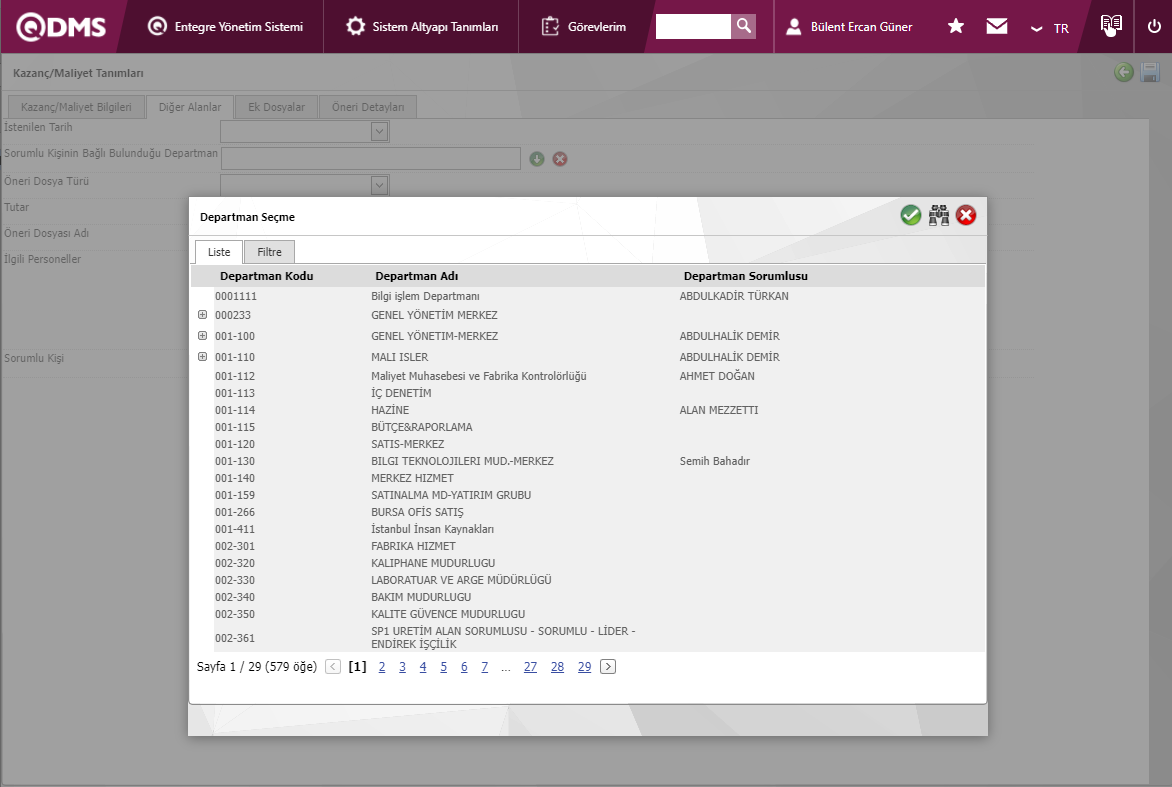
Task: Open Sistem Altyapı Tanımları menu
Action: pyautogui.click(x=421, y=27)
